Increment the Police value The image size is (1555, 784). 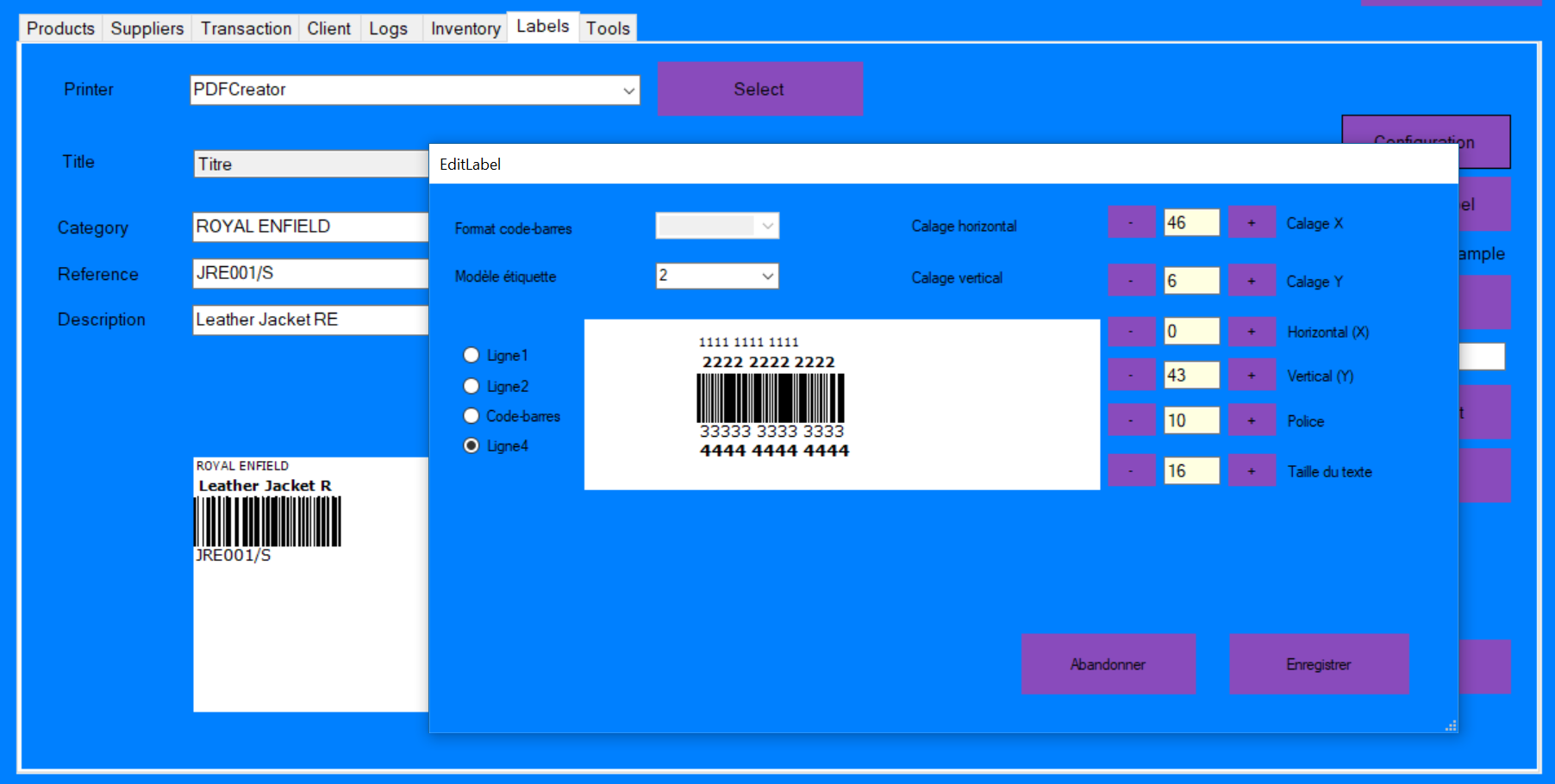[x=1251, y=420]
